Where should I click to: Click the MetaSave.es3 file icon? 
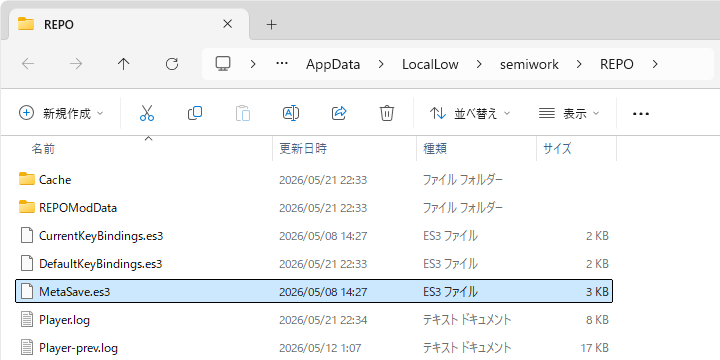28,292
